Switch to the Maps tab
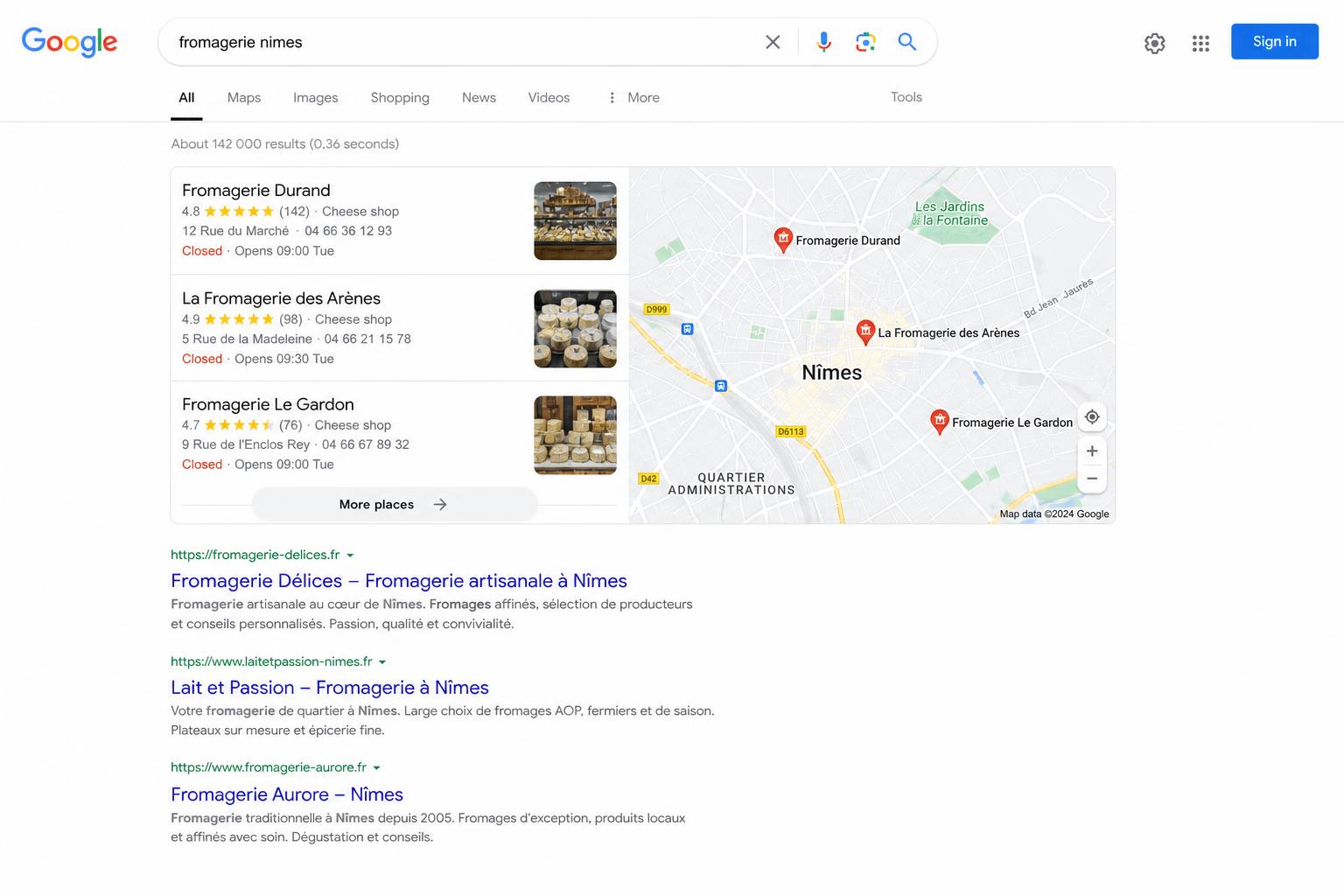This screenshot has width=1344, height=896. tap(244, 98)
